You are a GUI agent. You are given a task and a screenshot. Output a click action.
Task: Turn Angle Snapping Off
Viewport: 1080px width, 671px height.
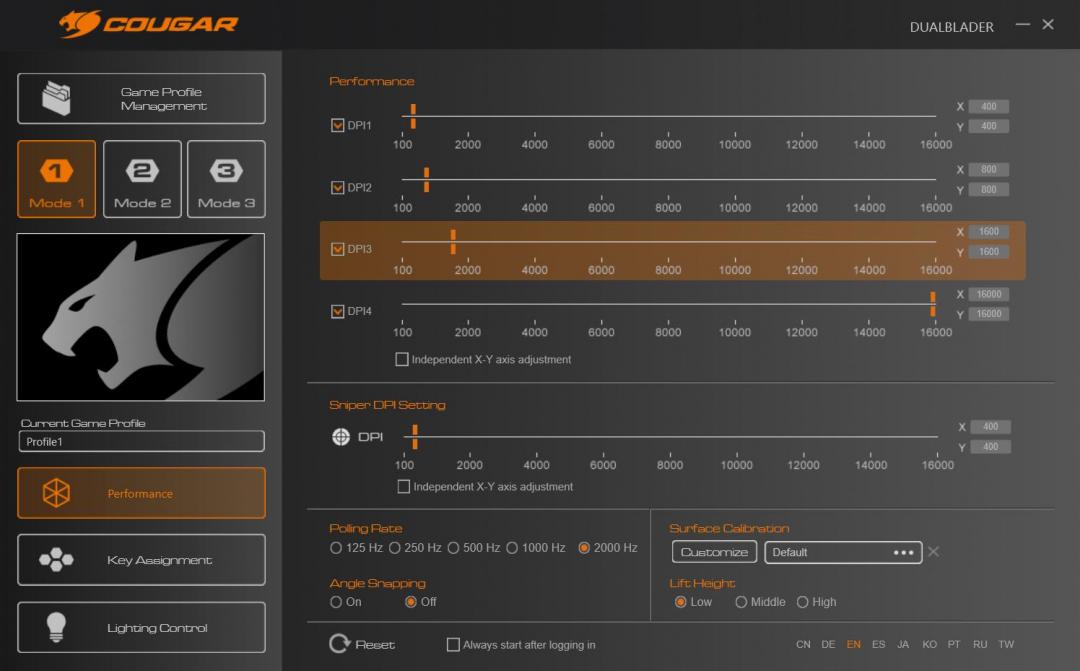pyautogui.click(x=411, y=602)
